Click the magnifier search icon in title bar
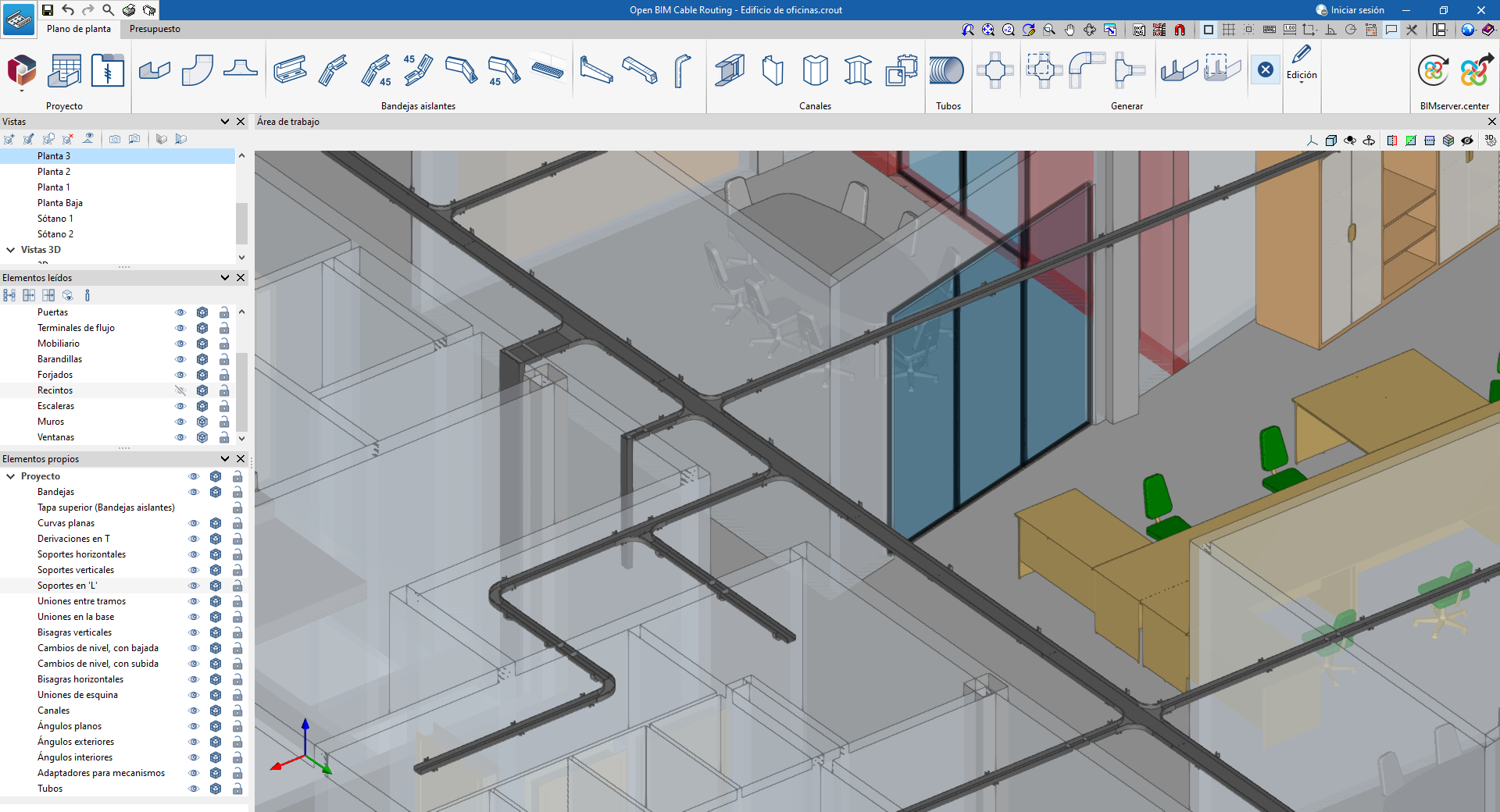The height and width of the screenshot is (812, 1500). [x=109, y=10]
